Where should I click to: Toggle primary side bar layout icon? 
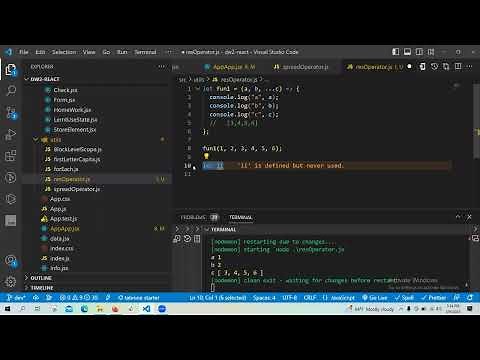(x=395, y=52)
